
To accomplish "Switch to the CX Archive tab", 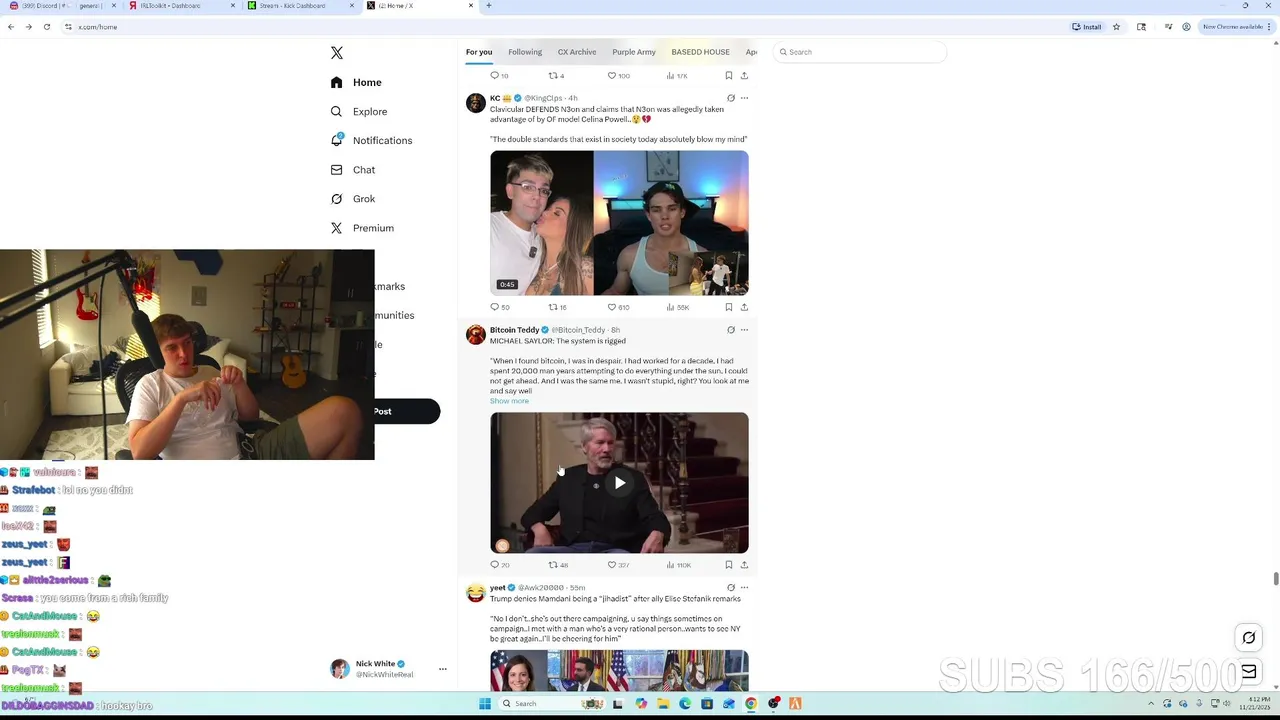I will pos(577,52).
